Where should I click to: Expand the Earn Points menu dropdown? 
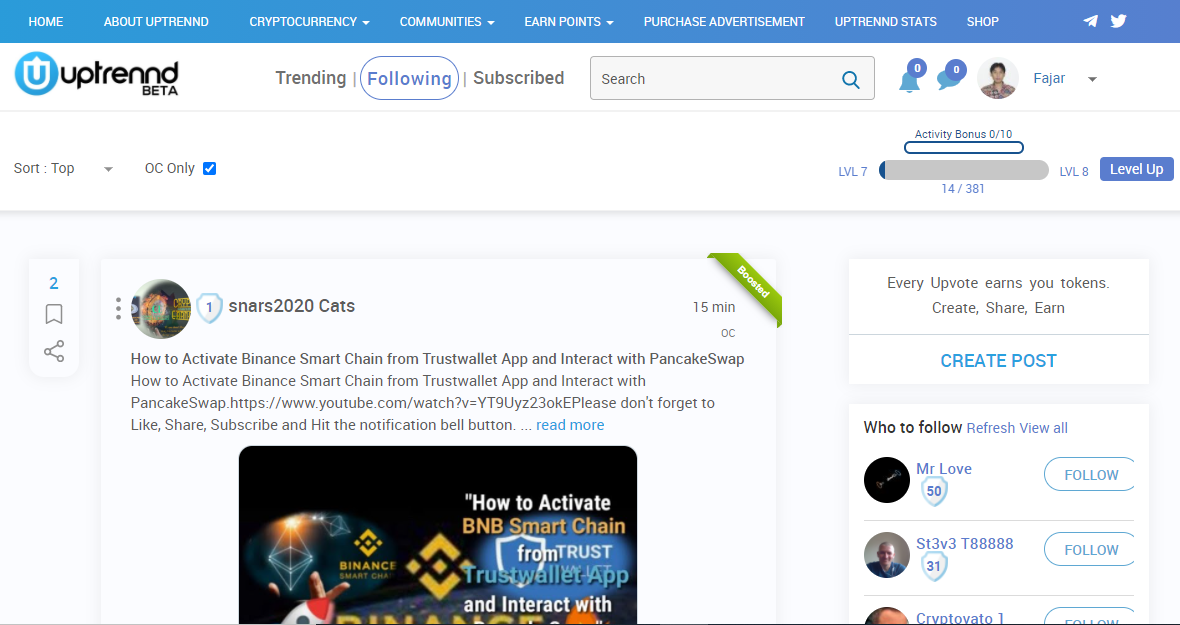coord(569,22)
